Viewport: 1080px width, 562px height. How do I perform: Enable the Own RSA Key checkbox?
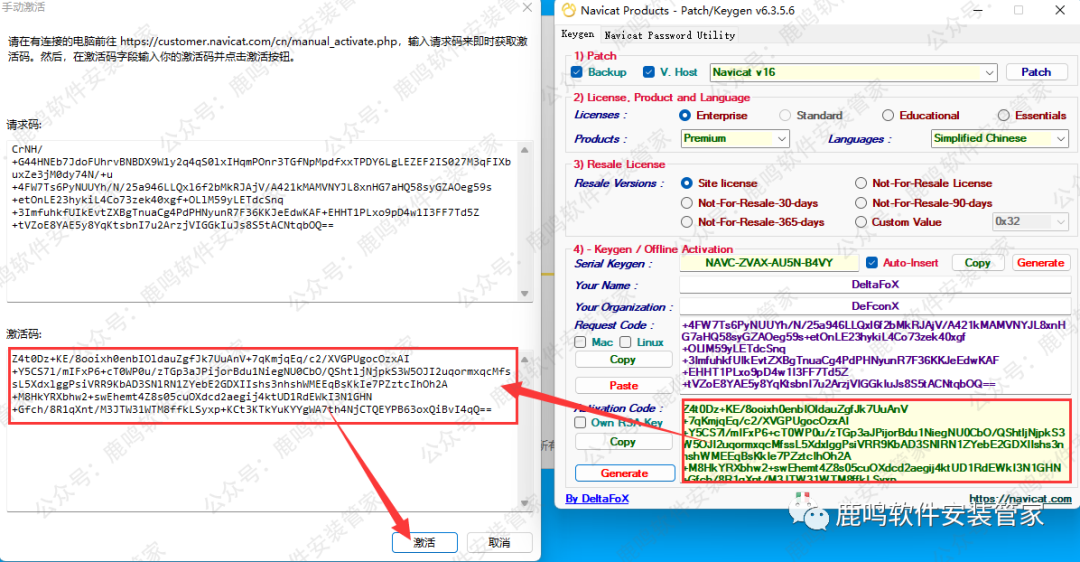[581, 422]
